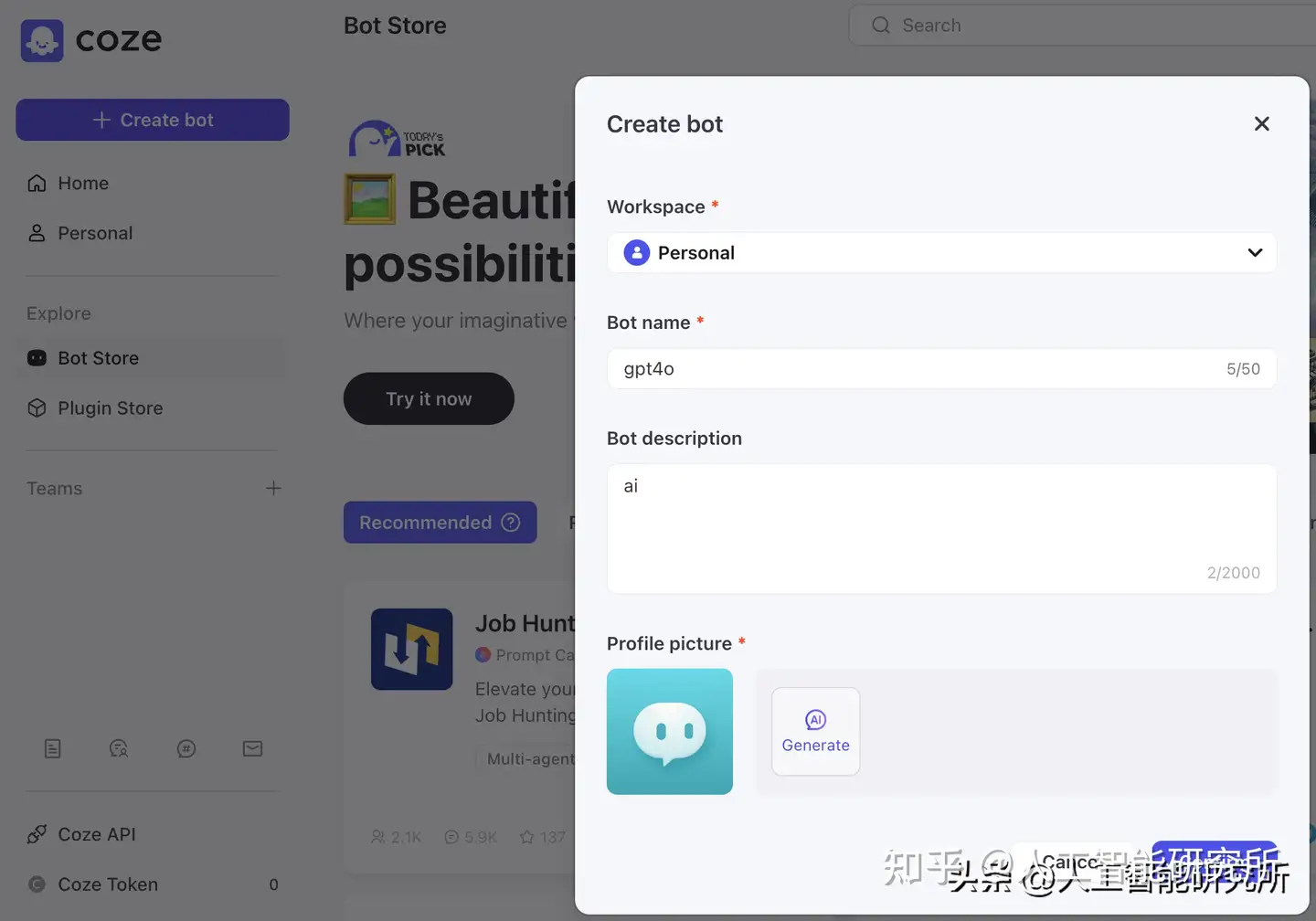
Task: Click the Try it now button
Action: 429,398
